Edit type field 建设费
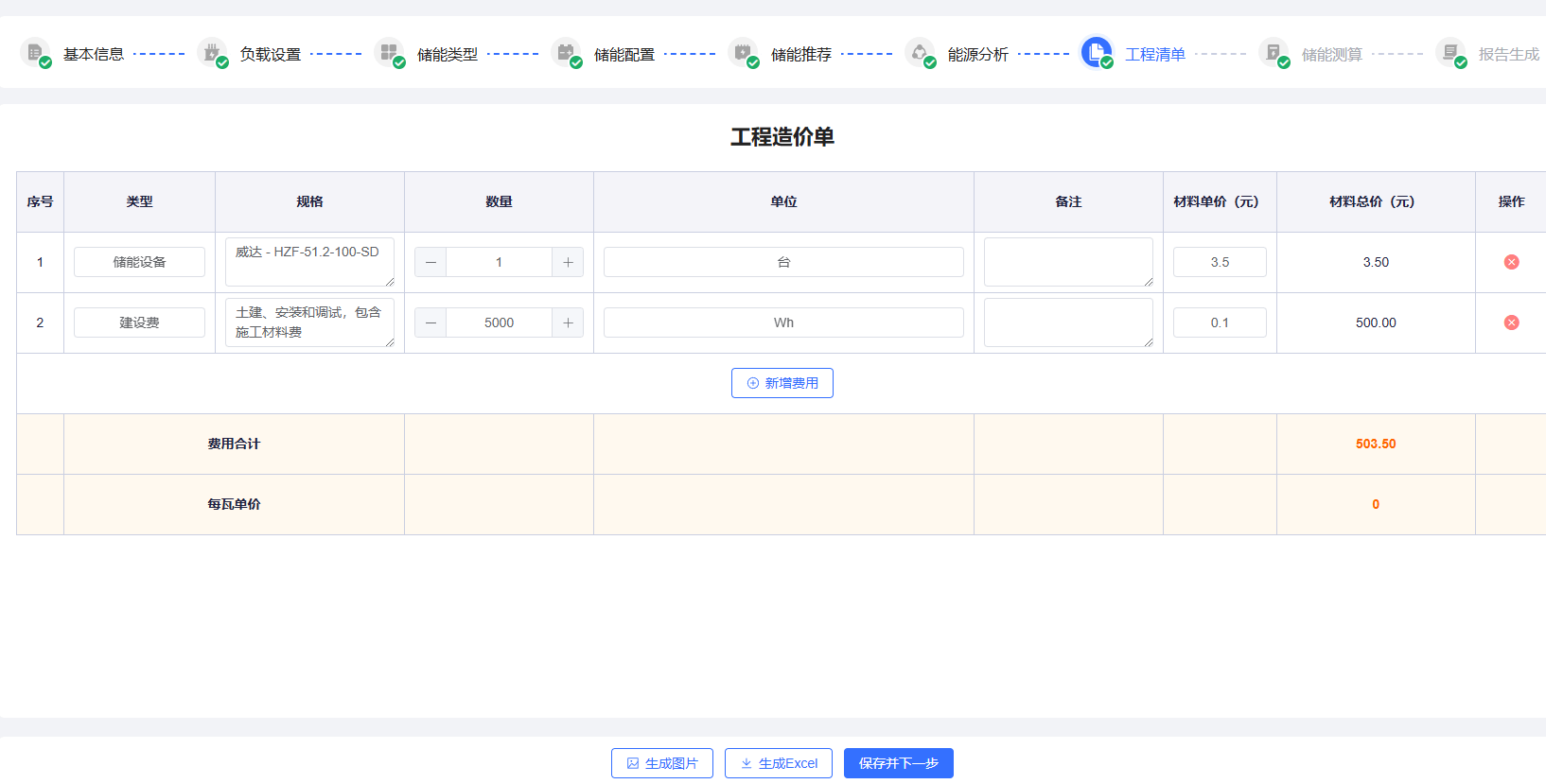 139,322
